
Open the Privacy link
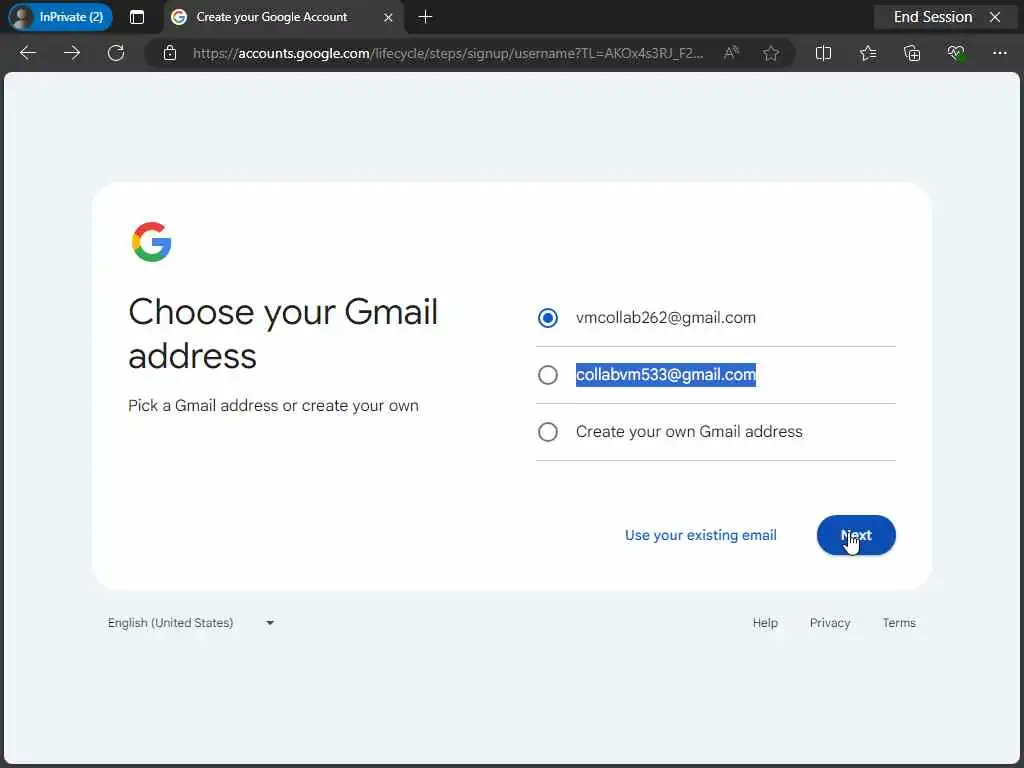point(830,623)
